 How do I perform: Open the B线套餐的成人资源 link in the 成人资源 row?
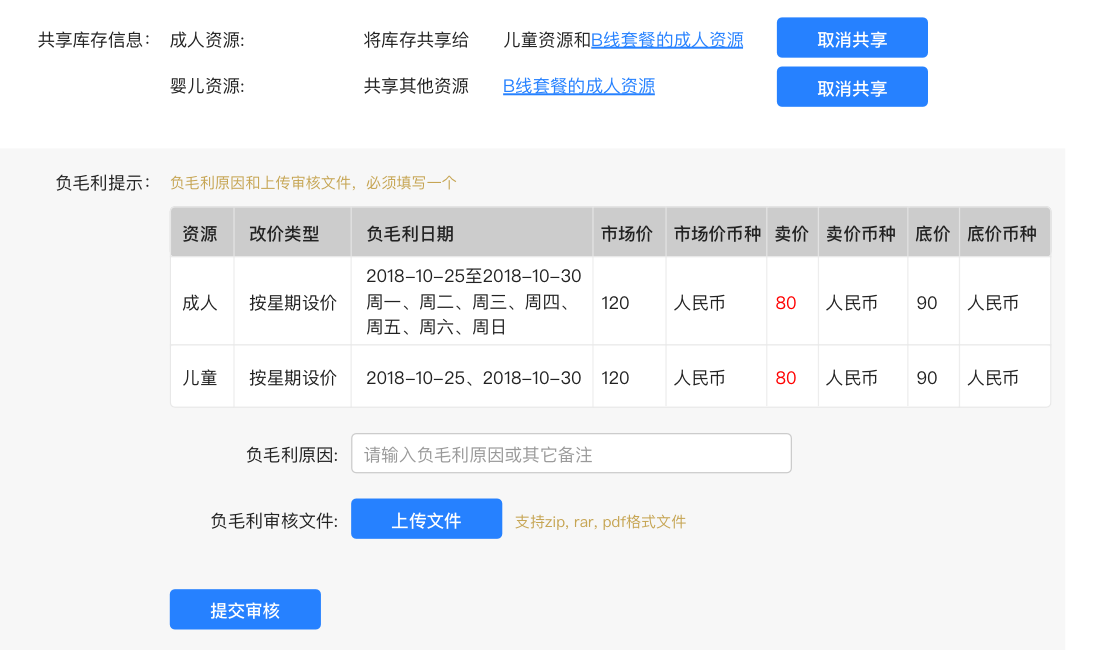tap(667, 40)
